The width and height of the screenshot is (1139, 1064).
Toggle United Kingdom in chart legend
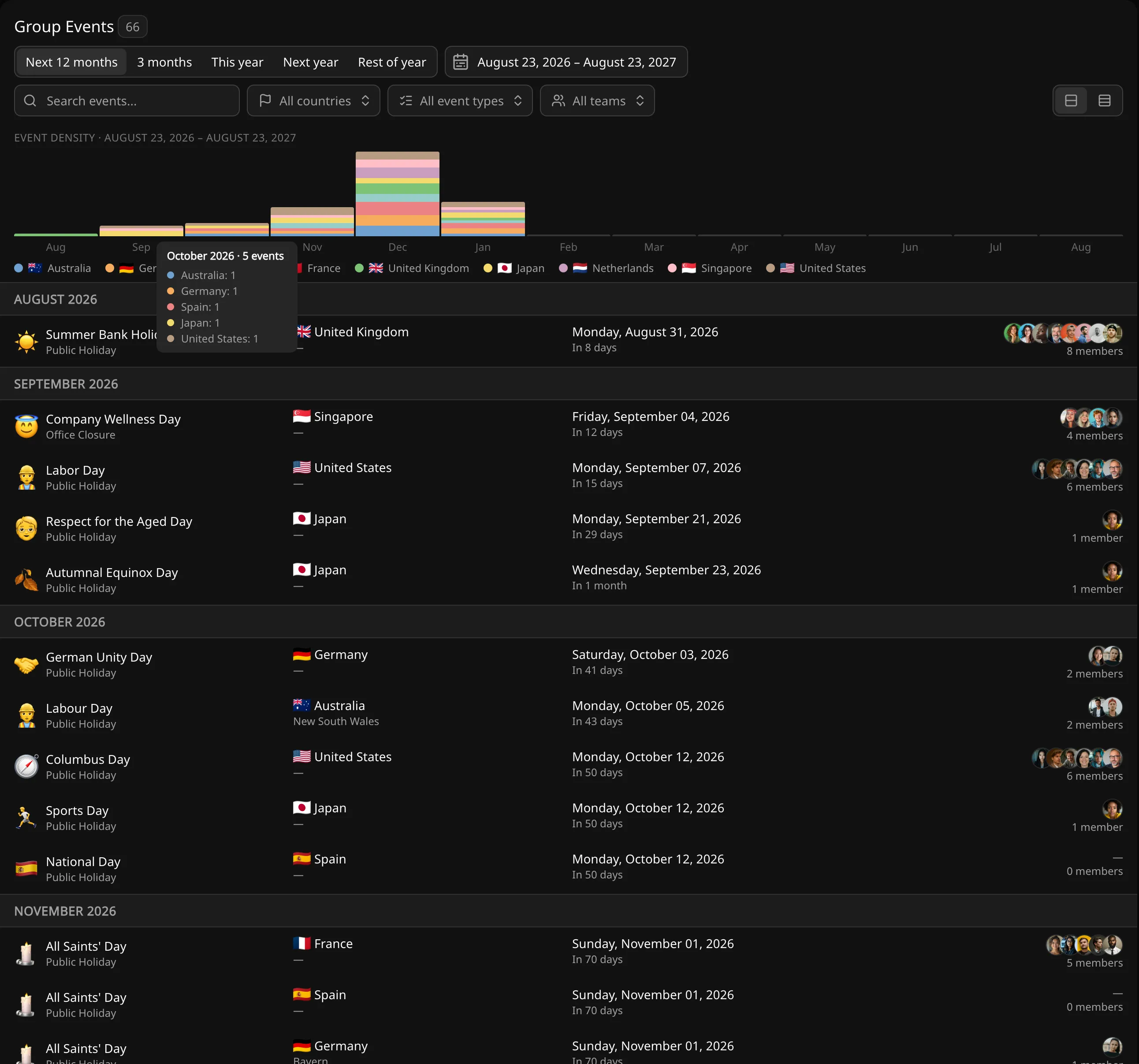[412, 268]
